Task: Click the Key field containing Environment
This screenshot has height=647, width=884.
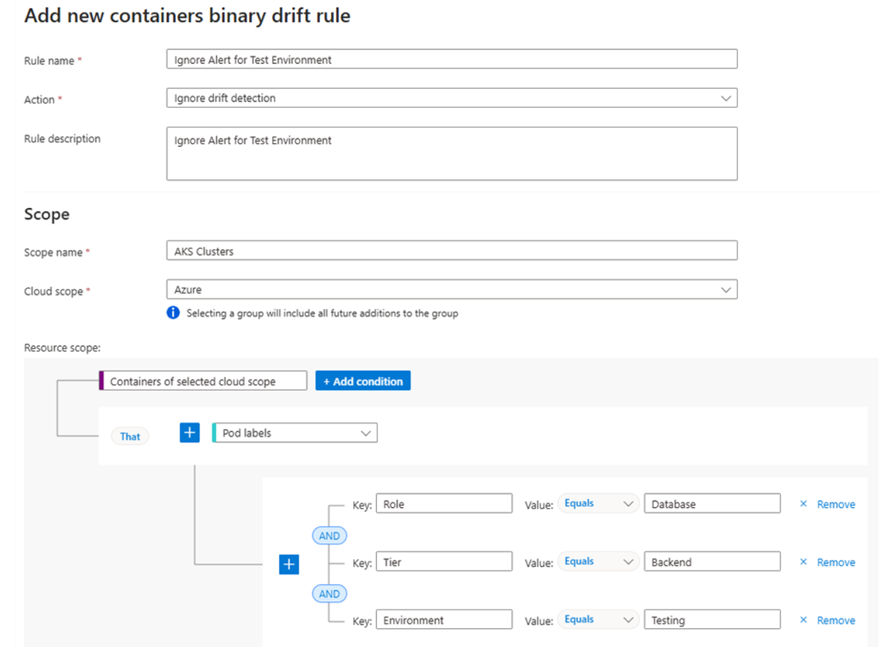Action: coord(444,620)
